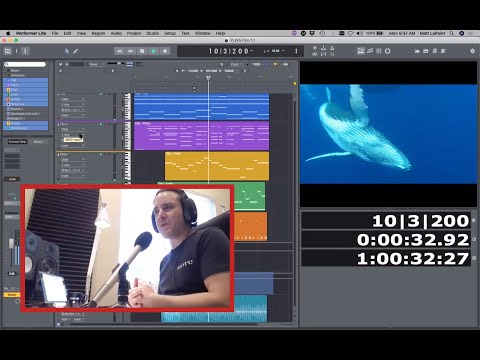Open the Input dropdown on Choir track
Screen dimensions: 480x360
[73, 176]
